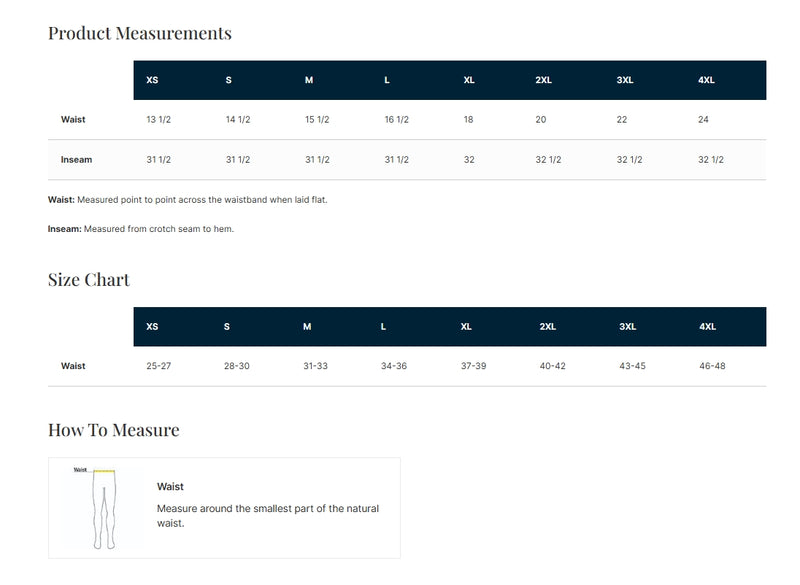Image resolution: width=800 pixels, height=585 pixels.
Task: Click the Inseam row label in measurements table
Action: [76, 160]
